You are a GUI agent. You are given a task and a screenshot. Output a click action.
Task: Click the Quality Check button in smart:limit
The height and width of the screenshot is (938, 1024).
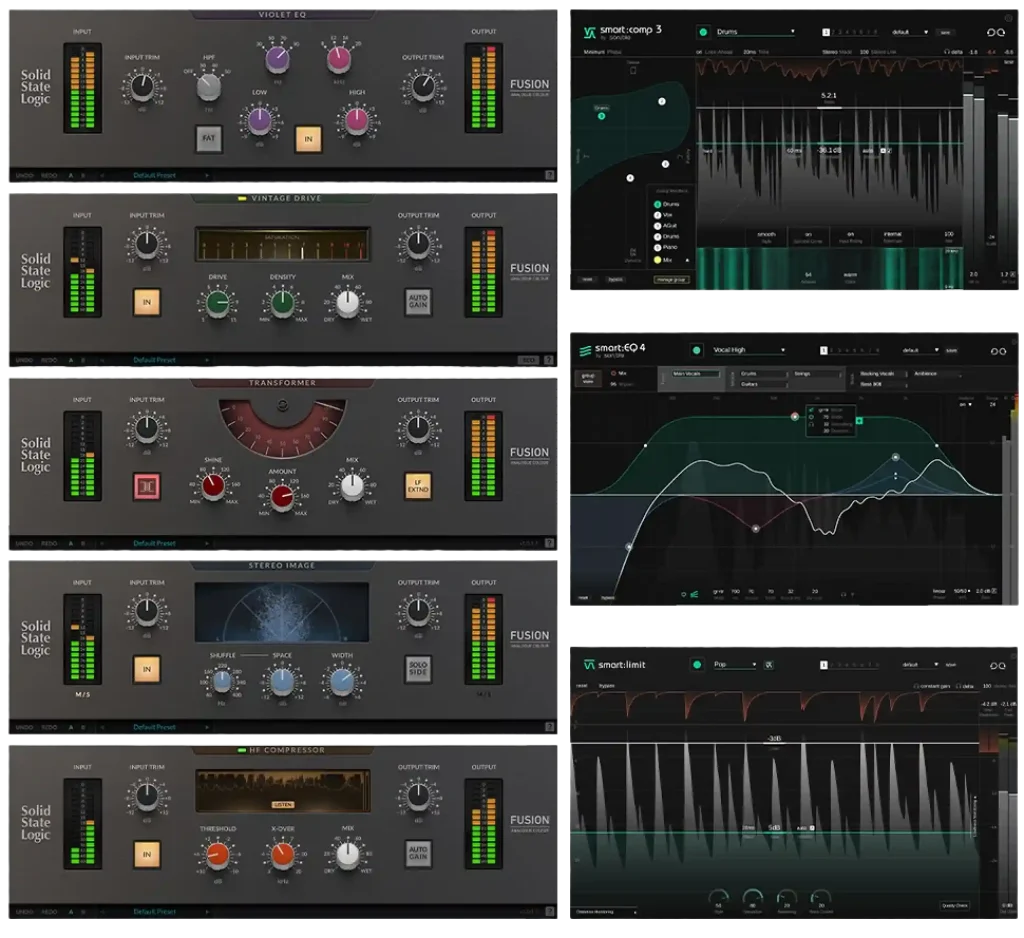pos(955,906)
